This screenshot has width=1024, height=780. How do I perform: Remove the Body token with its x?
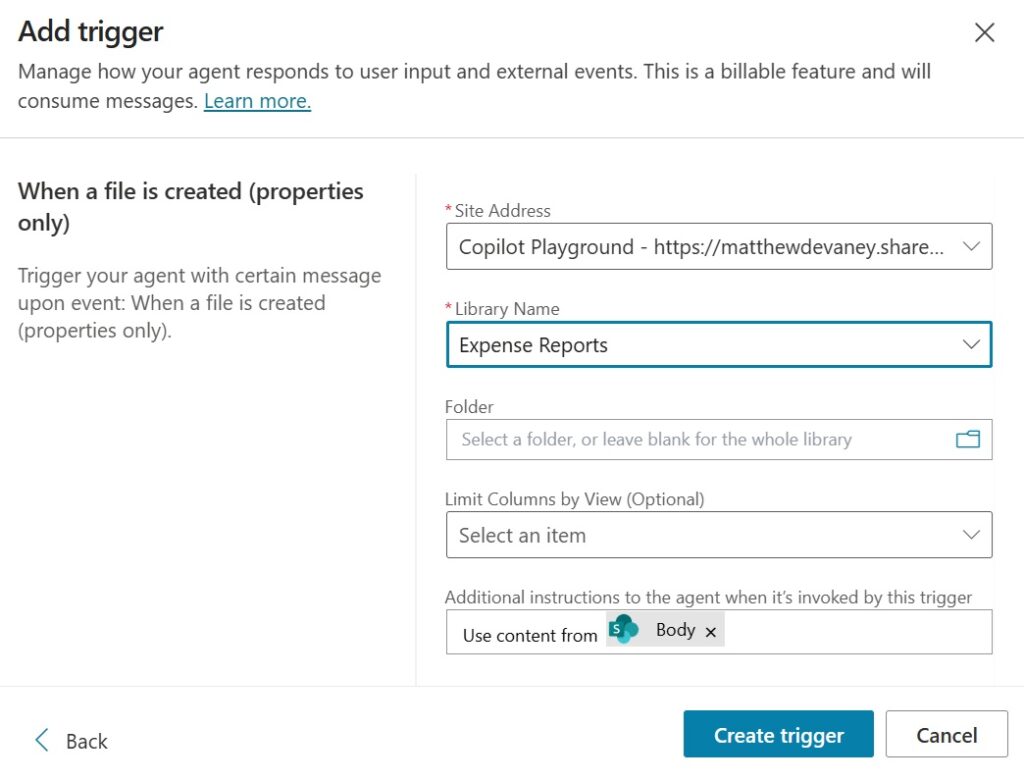(711, 632)
